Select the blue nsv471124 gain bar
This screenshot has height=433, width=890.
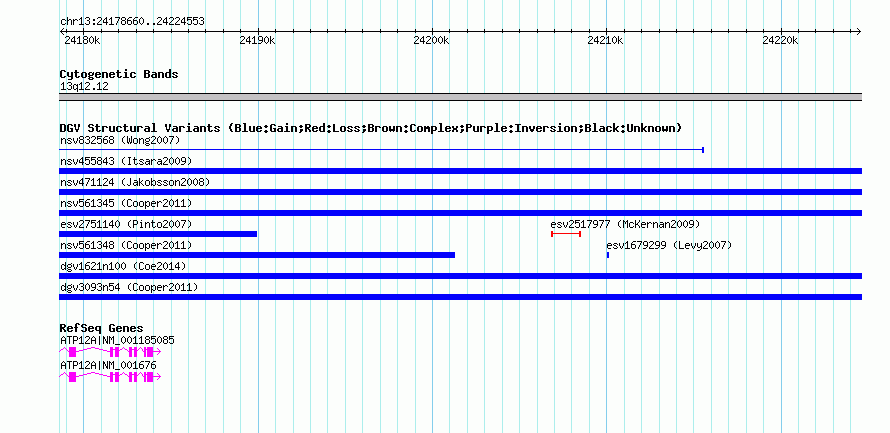[460, 192]
